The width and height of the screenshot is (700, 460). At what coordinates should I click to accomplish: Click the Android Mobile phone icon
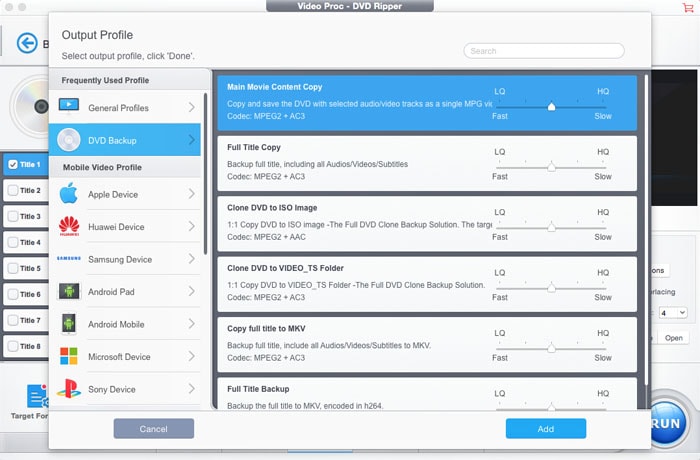[x=69, y=324]
